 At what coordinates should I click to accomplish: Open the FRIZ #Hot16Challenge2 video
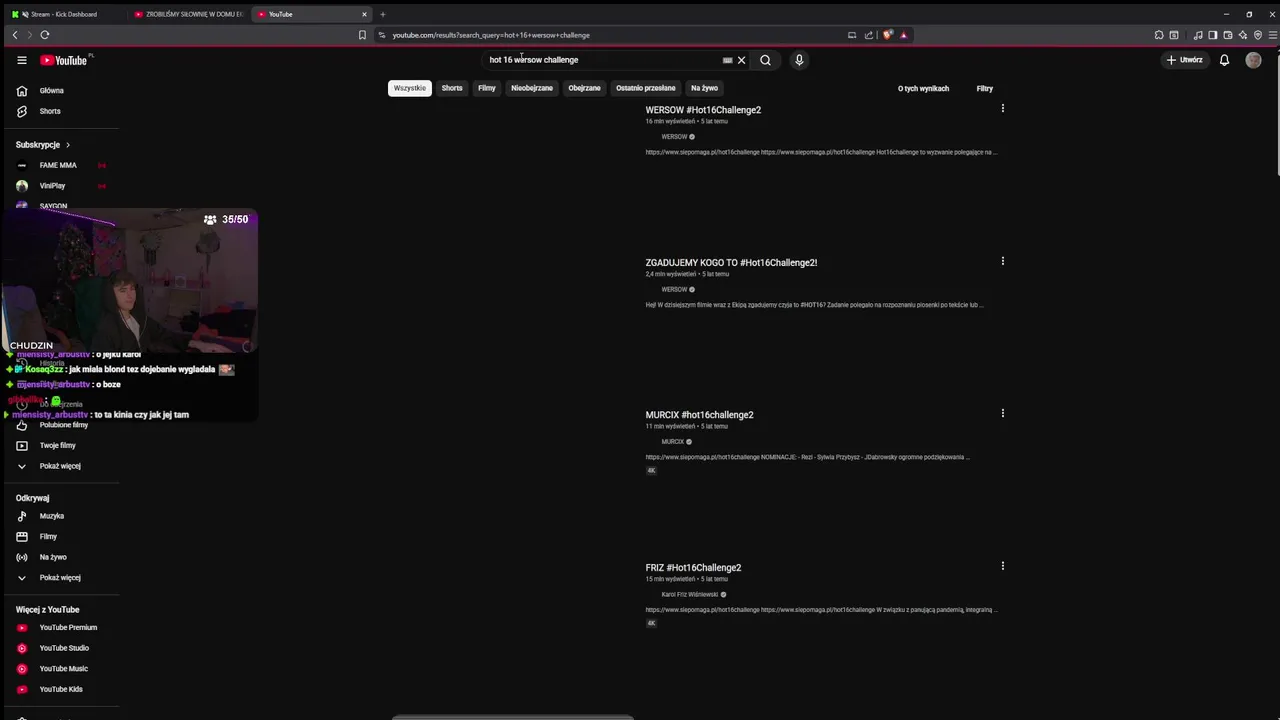pos(693,567)
